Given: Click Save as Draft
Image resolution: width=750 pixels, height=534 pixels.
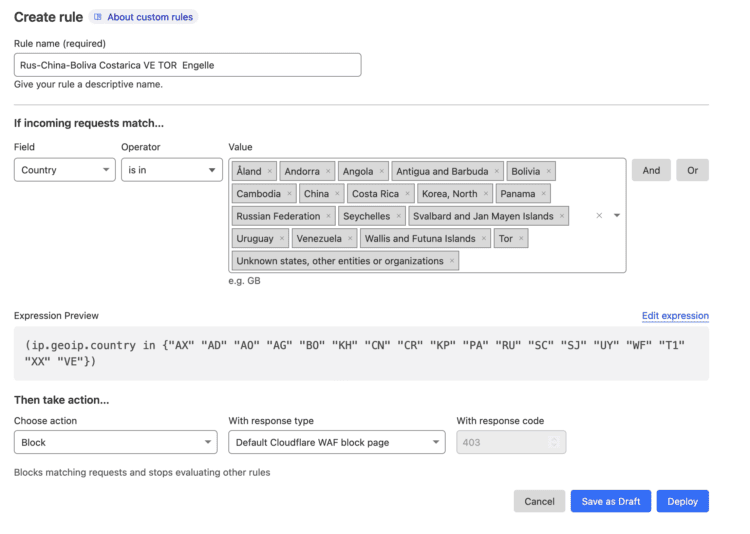Looking at the screenshot, I should [x=610, y=501].
